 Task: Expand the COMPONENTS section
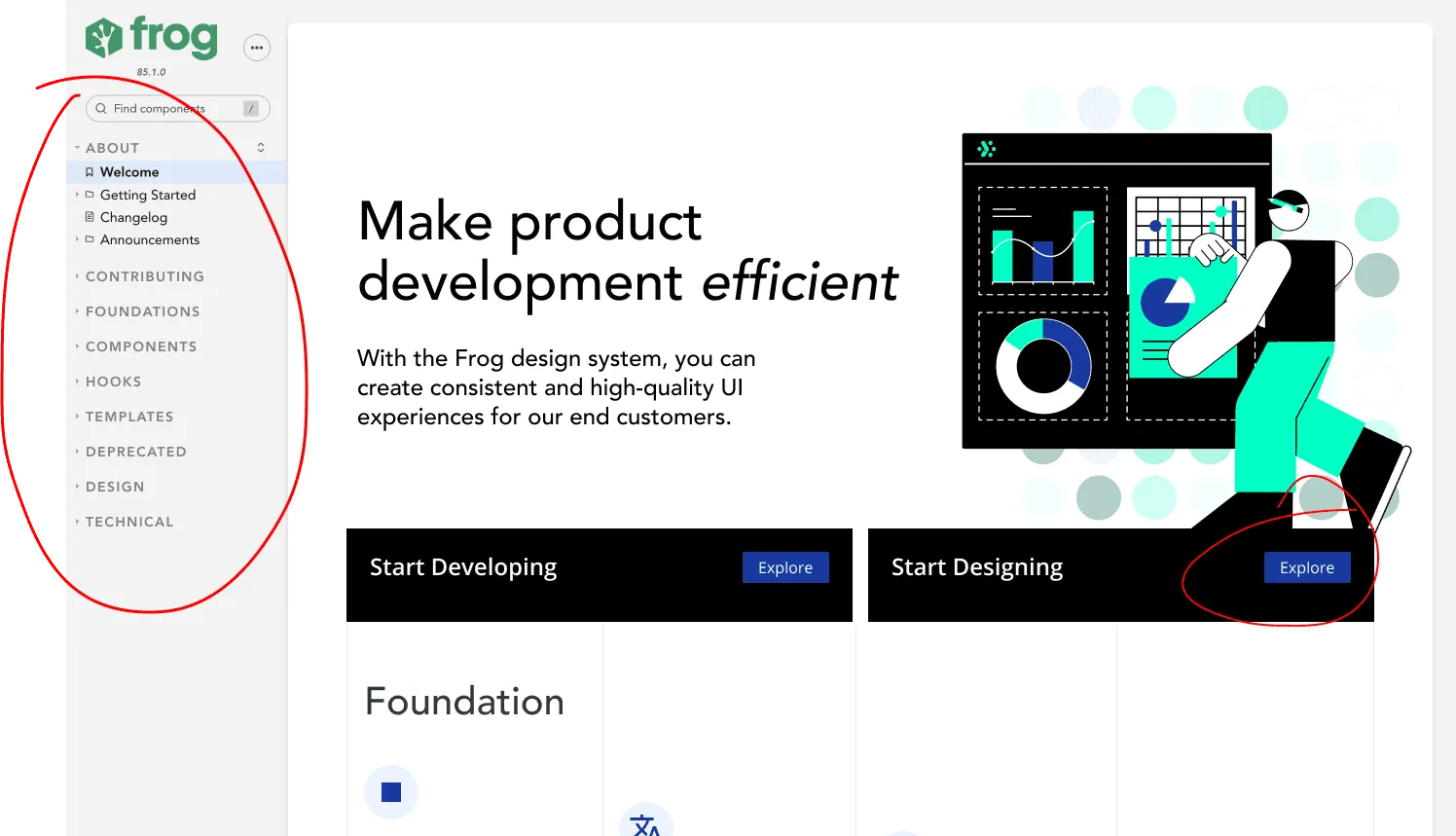tap(141, 346)
